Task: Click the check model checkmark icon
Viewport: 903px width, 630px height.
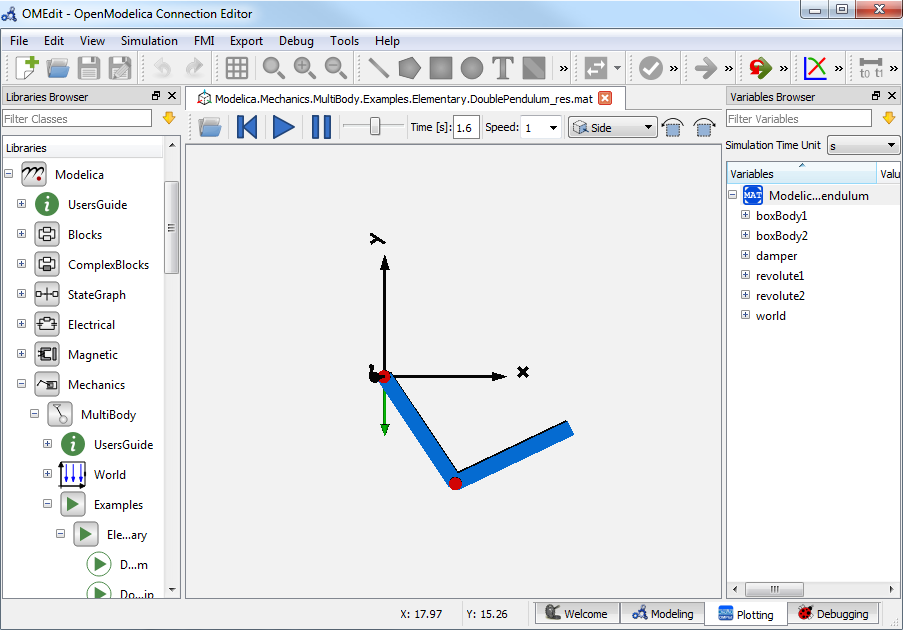Action: coord(651,68)
